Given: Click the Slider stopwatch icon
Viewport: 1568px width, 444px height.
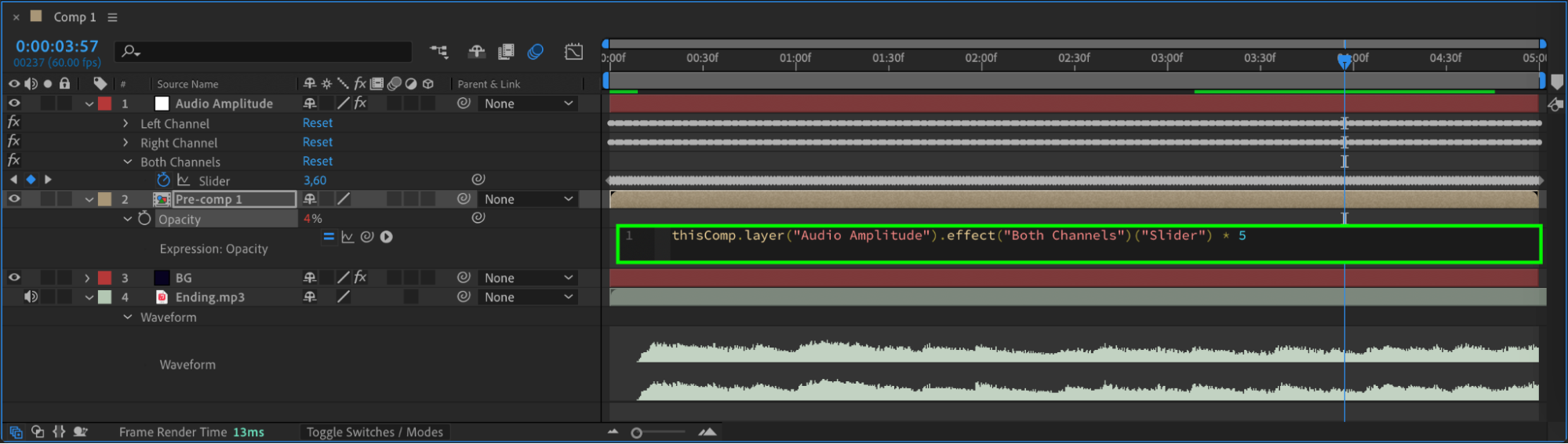Looking at the screenshot, I should pos(163,180).
